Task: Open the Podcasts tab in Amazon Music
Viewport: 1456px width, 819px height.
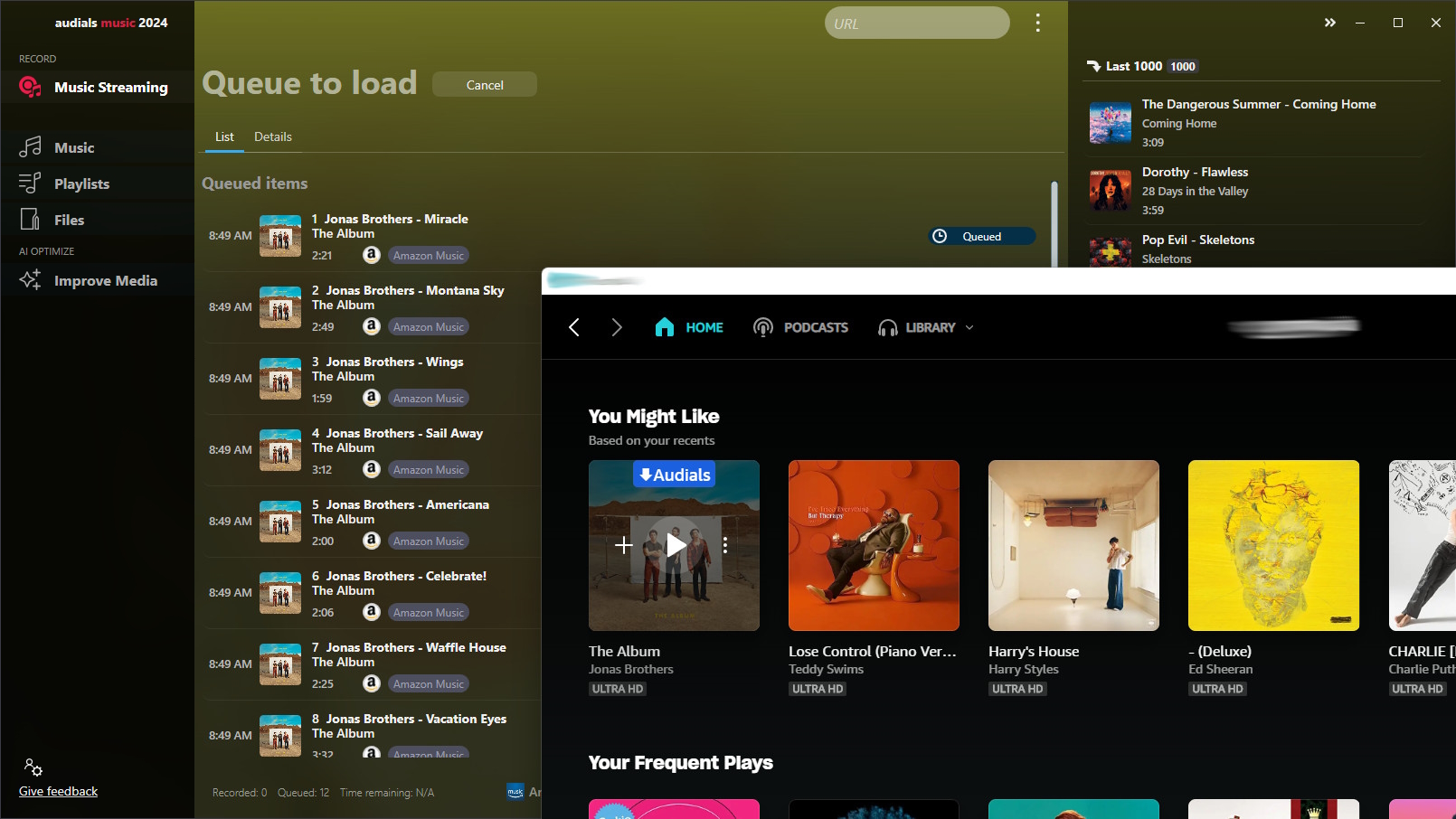Action: tap(800, 327)
